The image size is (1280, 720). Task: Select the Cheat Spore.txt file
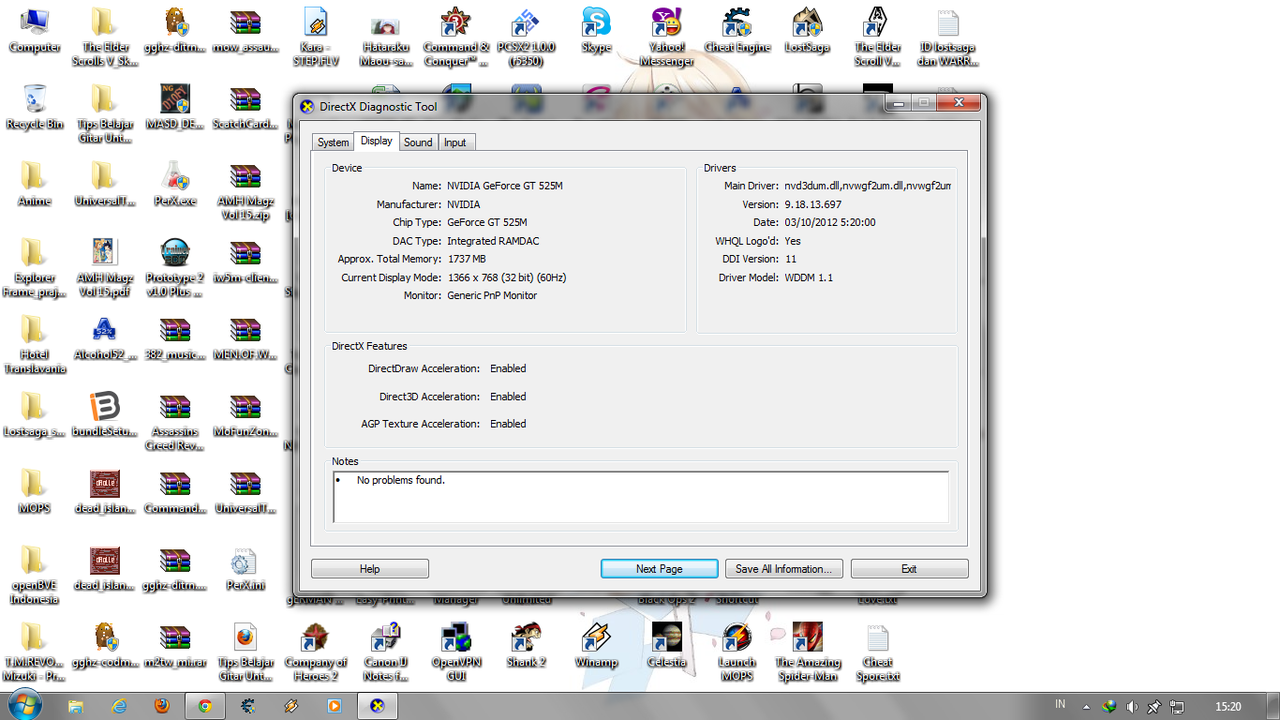tap(878, 652)
